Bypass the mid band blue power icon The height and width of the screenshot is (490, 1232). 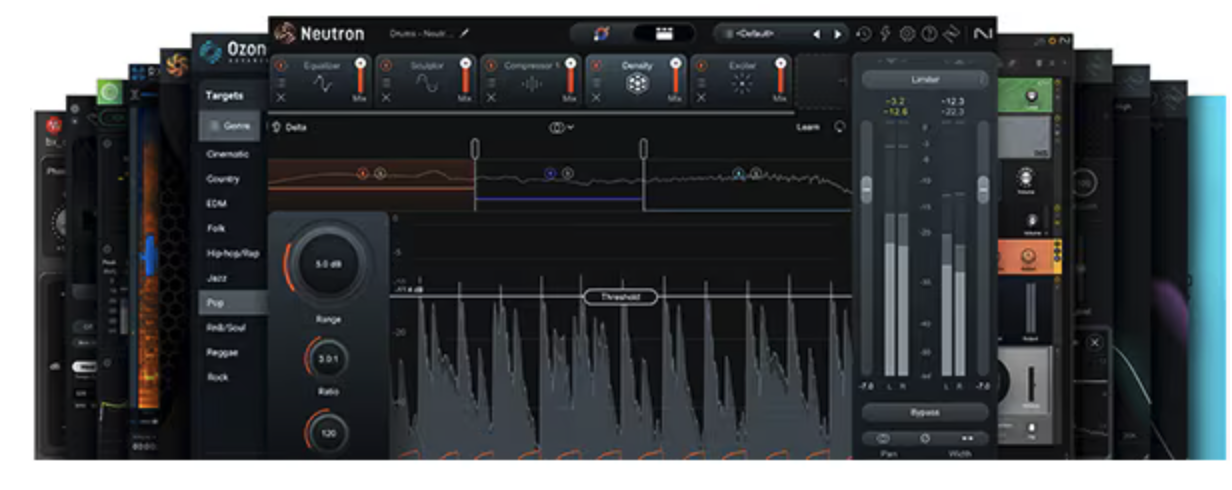pos(550,173)
